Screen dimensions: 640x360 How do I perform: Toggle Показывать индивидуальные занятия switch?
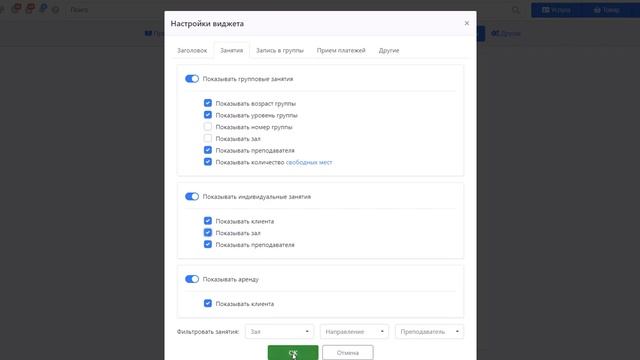tap(192, 196)
